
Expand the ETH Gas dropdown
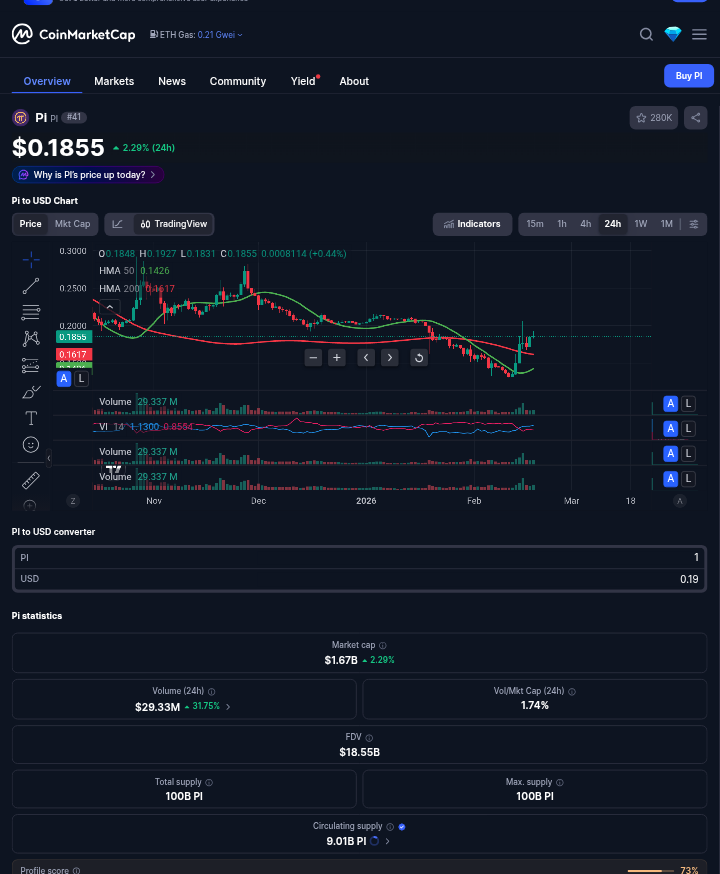(x=196, y=35)
